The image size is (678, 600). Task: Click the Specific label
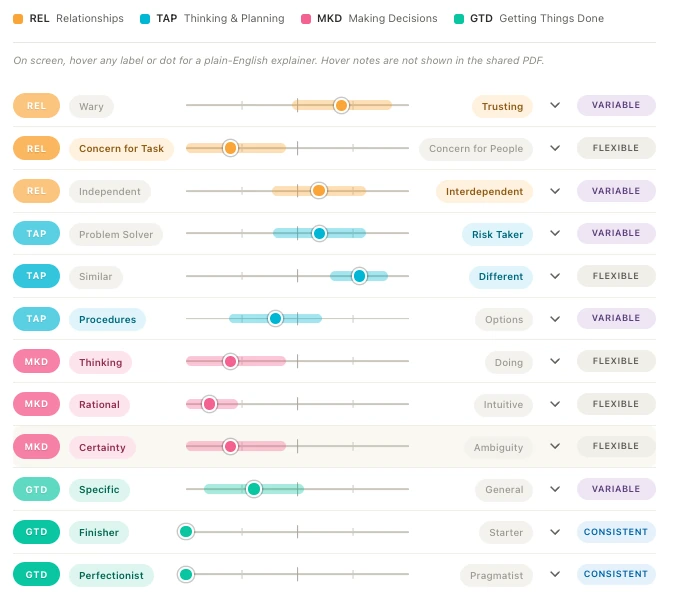pyautogui.click(x=99, y=490)
